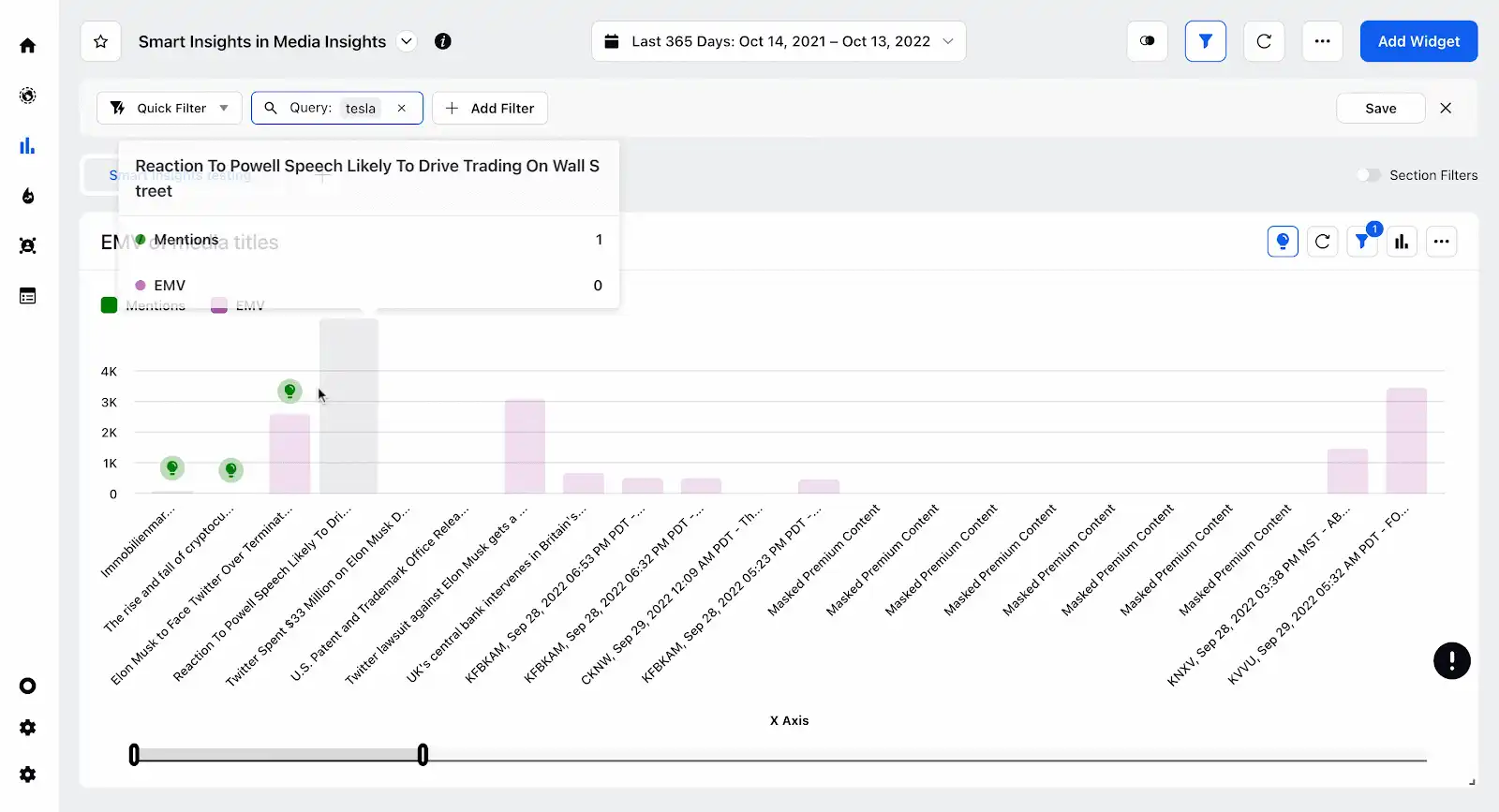Open the audience focus sidebar icon
This screenshot has width=1499, height=812.
point(28,245)
